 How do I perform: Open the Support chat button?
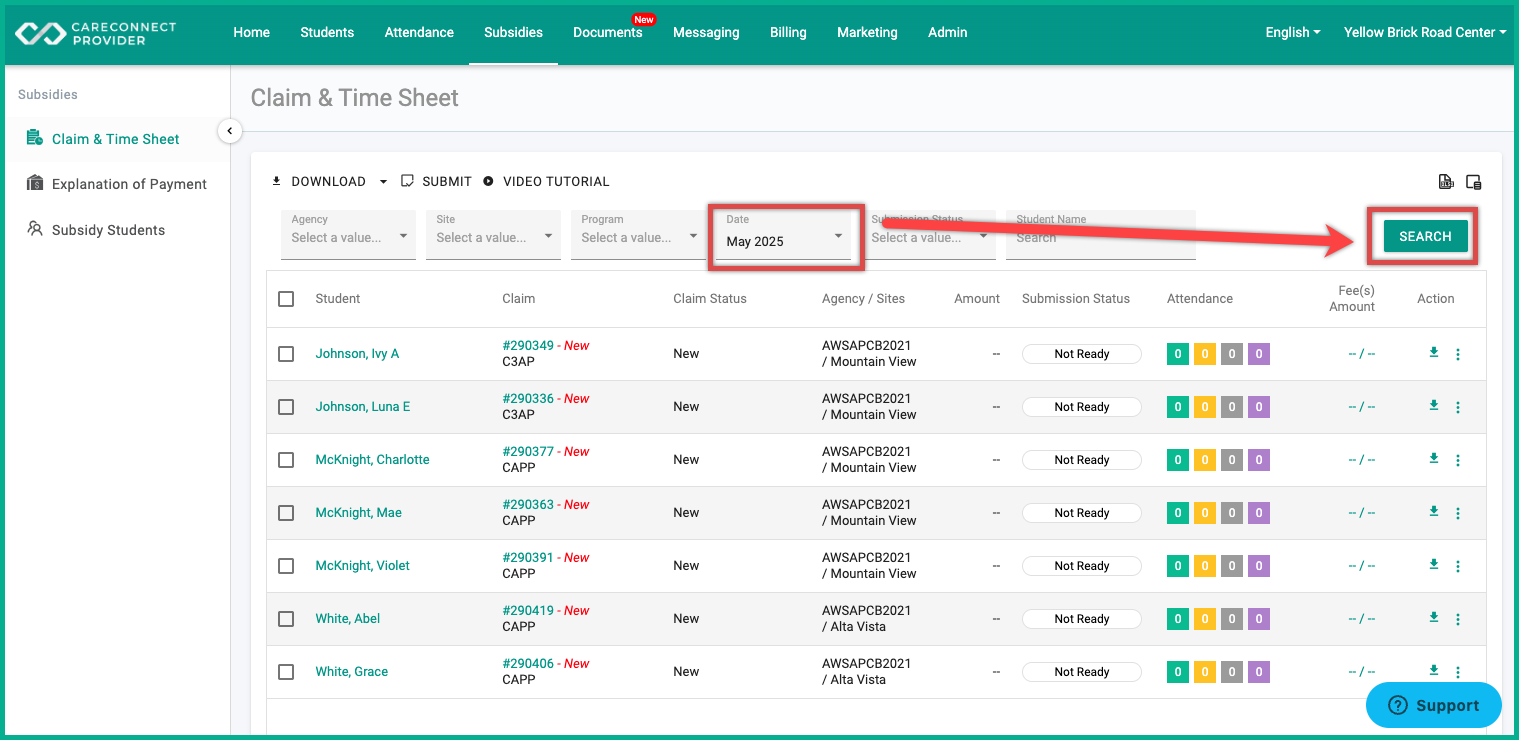1434,705
